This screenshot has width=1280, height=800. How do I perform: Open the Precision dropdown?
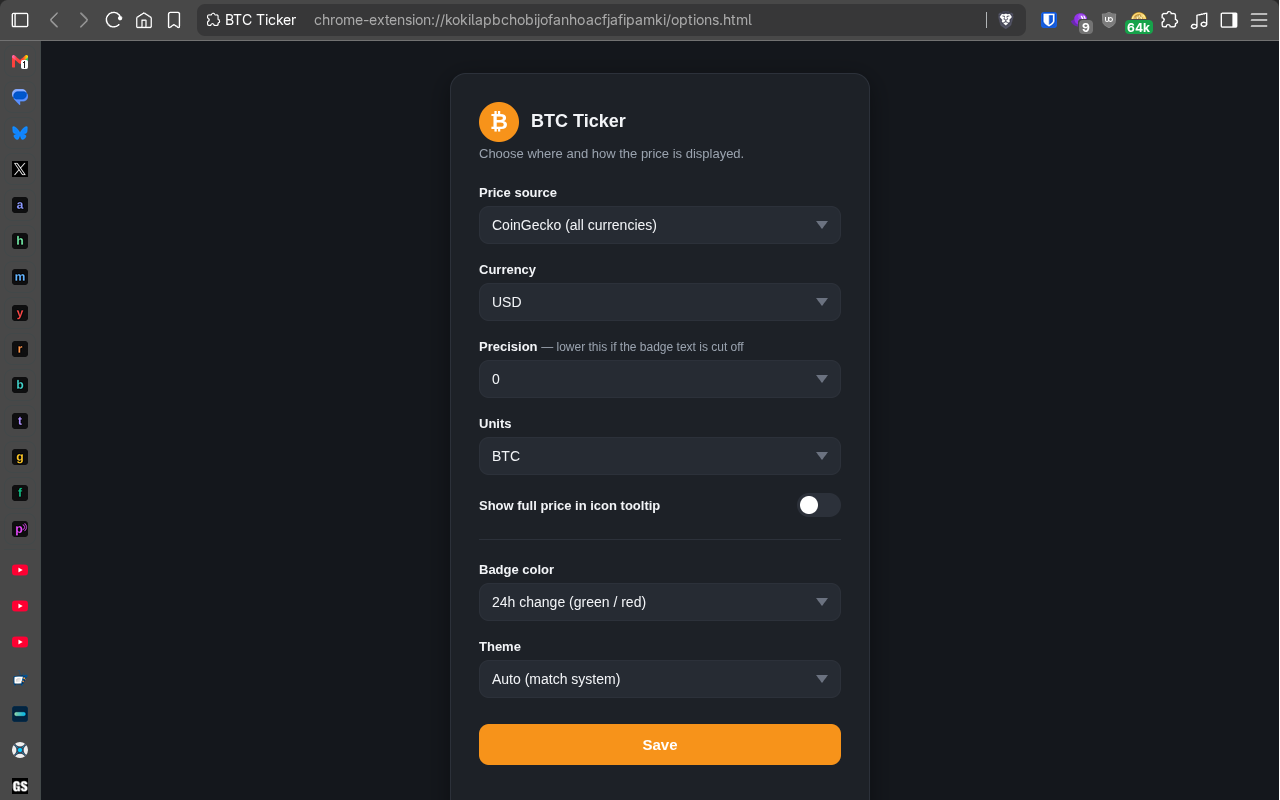[660, 379]
